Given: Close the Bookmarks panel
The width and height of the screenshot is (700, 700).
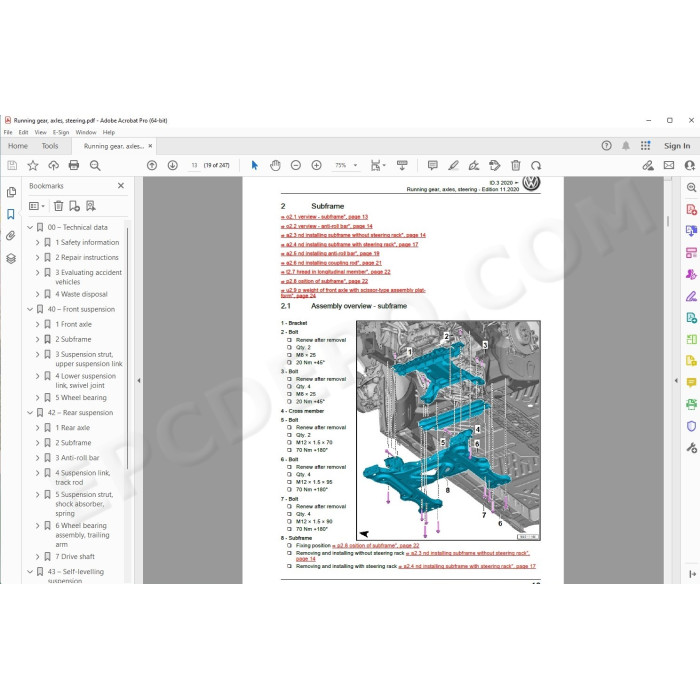Looking at the screenshot, I should 121,185.
